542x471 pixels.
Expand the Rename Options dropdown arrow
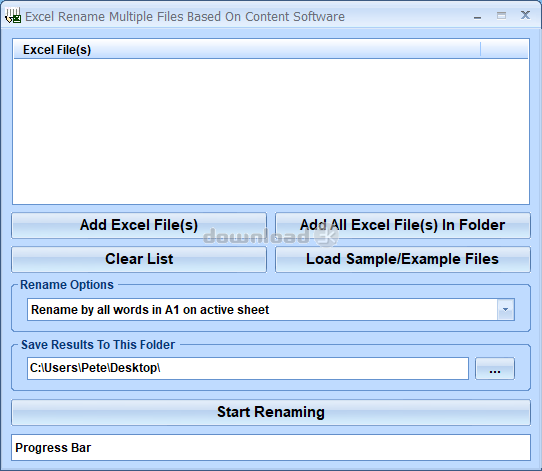click(506, 310)
